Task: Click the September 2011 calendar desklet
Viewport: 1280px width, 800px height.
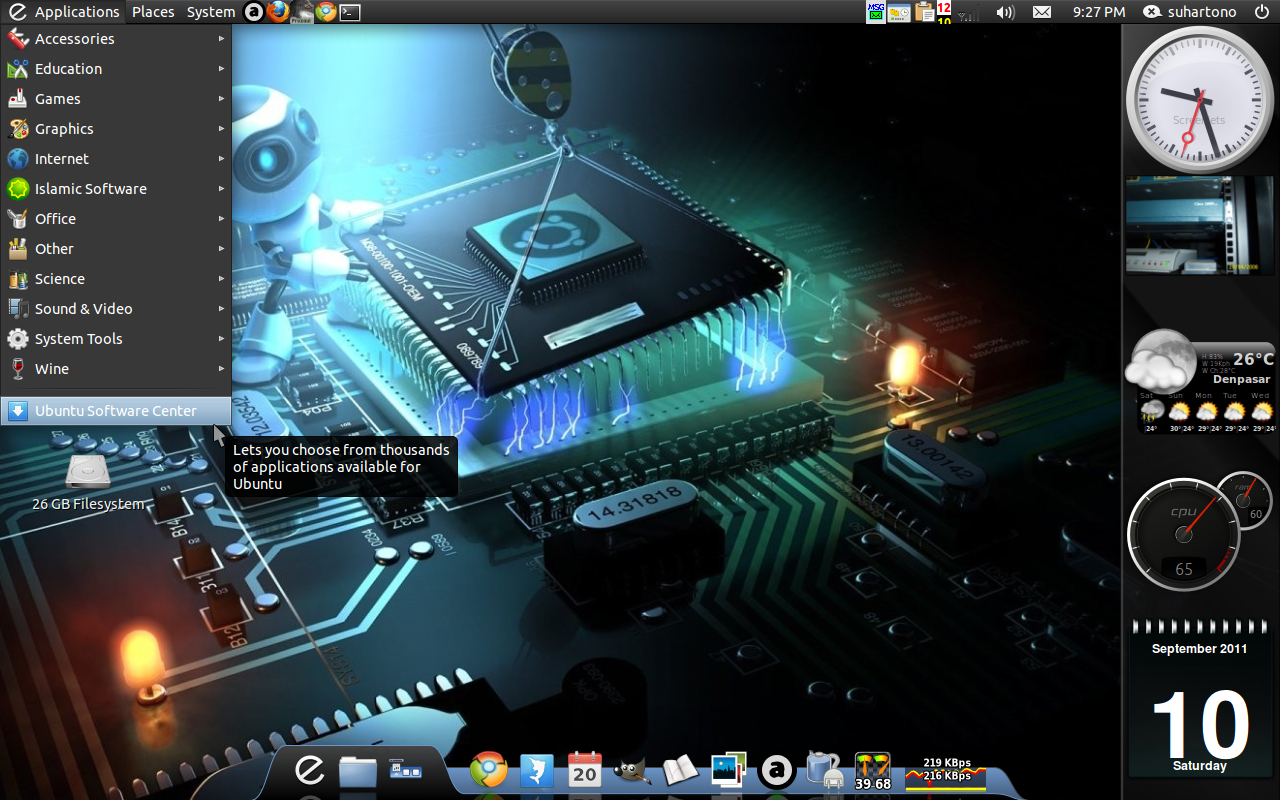Action: [x=1200, y=698]
